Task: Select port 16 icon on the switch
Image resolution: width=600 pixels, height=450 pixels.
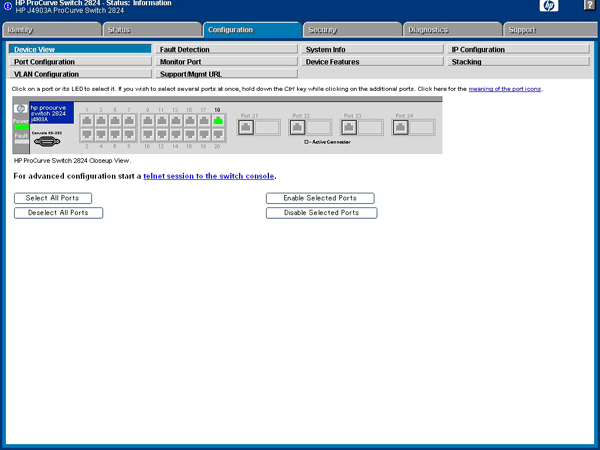Action: pyautogui.click(x=190, y=135)
